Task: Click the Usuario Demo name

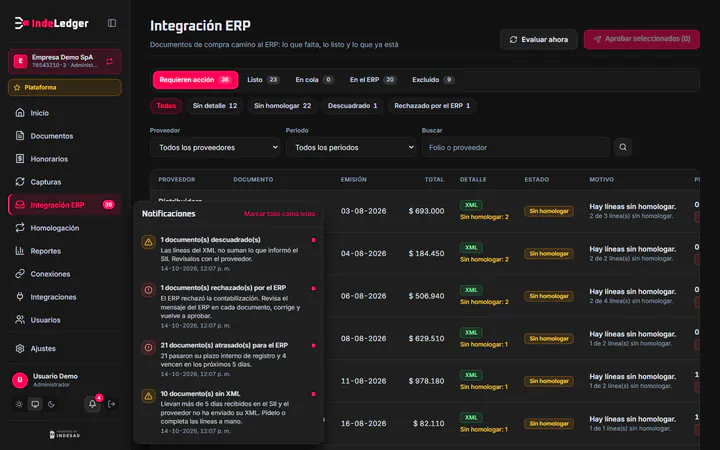Action: point(55,376)
